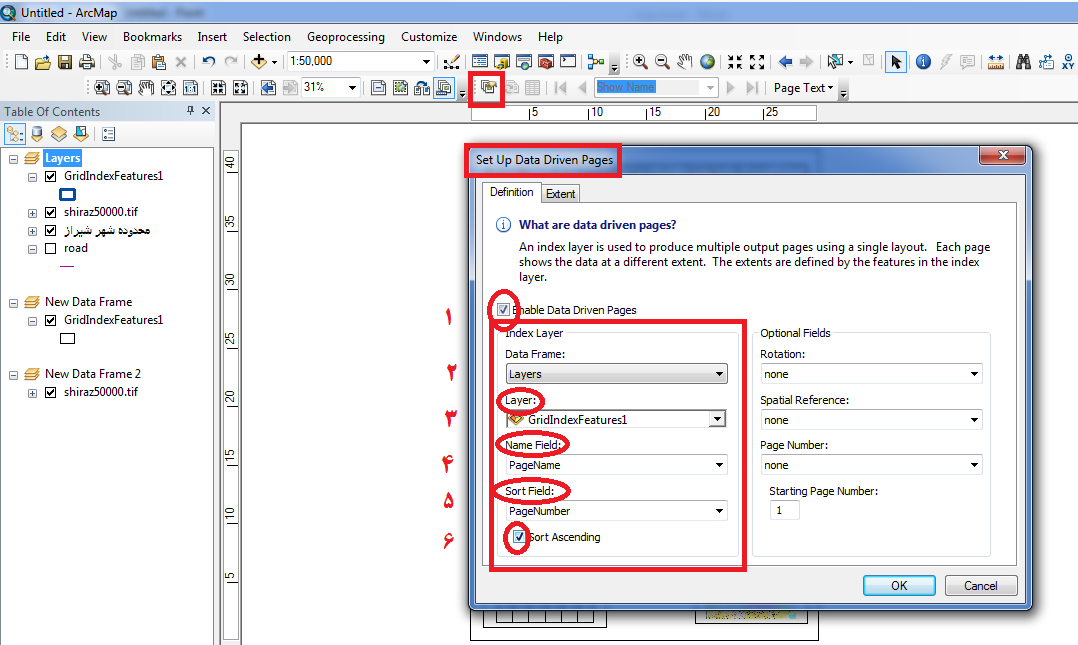Collapse the New Data Frame 2 group
Image resolution: width=1078 pixels, height=645 pixels.
[13, 375]
